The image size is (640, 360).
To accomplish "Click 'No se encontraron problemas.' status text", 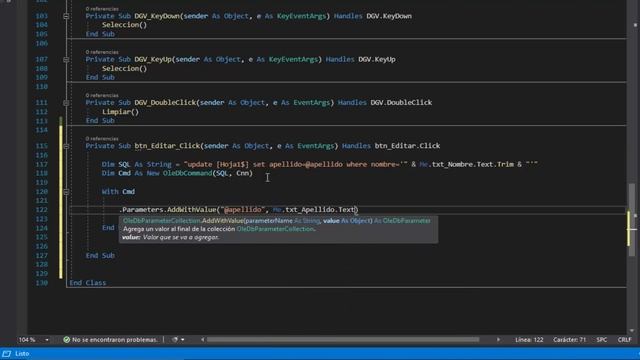I will tap(115, 340).
